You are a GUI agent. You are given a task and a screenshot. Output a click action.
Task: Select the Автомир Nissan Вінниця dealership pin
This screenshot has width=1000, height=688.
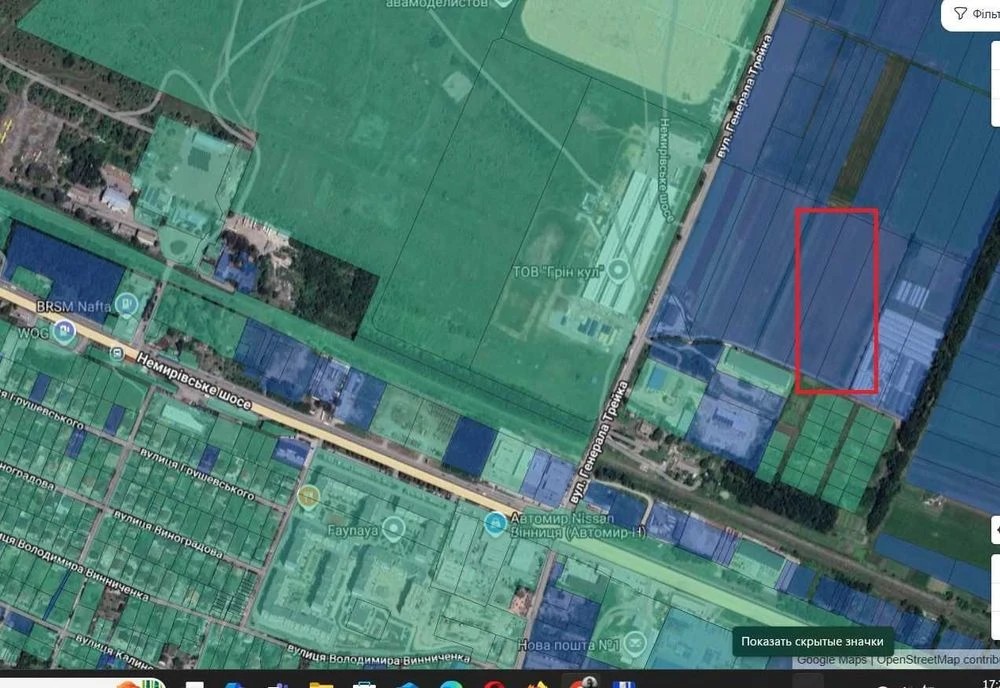(x=495, y=523)
